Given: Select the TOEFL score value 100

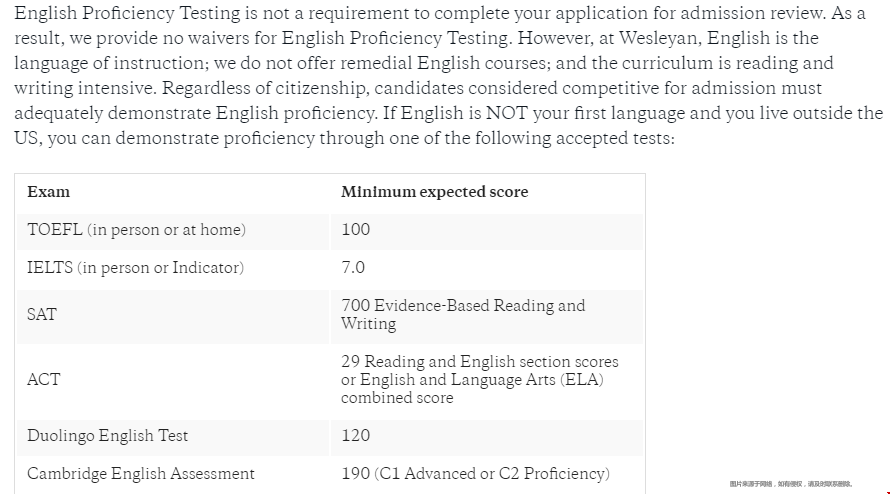Looking at the screenshot, I should [355, 229].
